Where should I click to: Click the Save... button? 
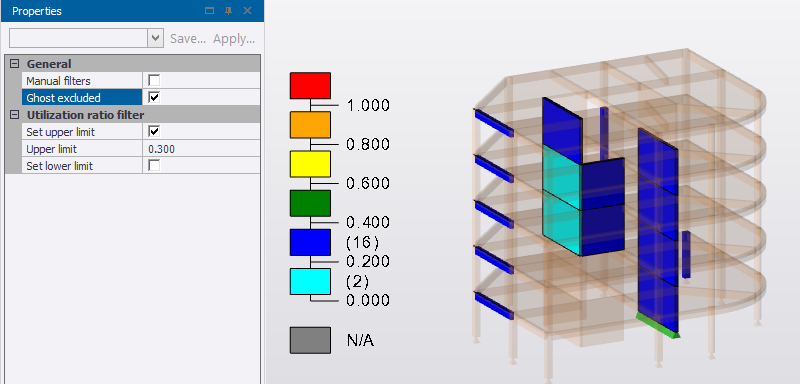188,39
